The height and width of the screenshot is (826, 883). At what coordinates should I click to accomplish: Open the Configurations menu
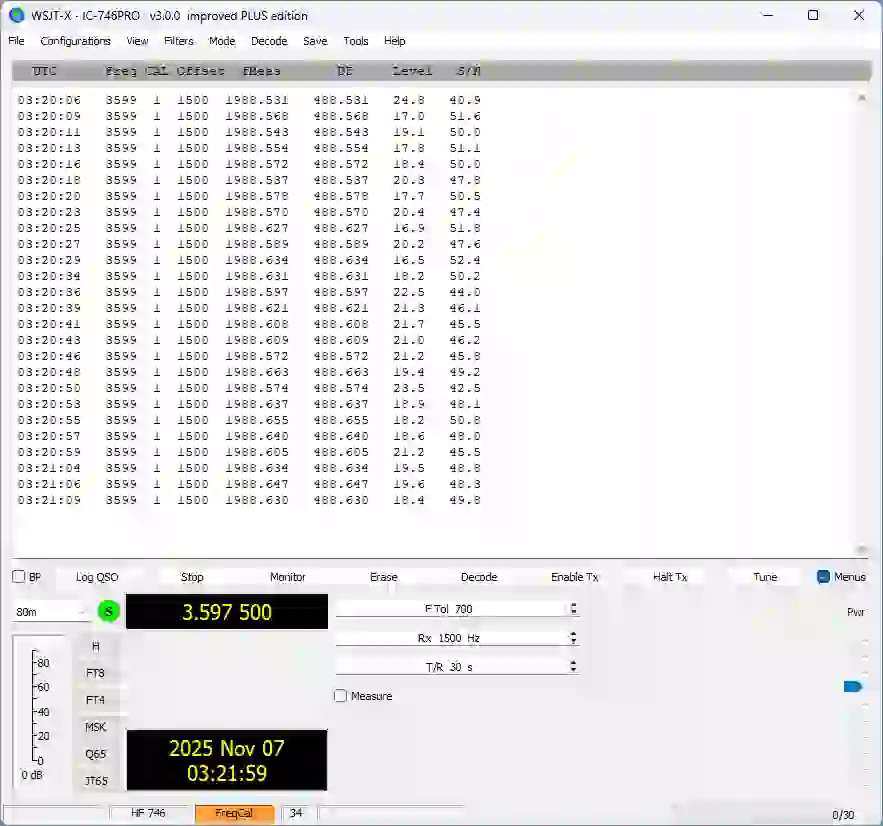coord(75,41)
